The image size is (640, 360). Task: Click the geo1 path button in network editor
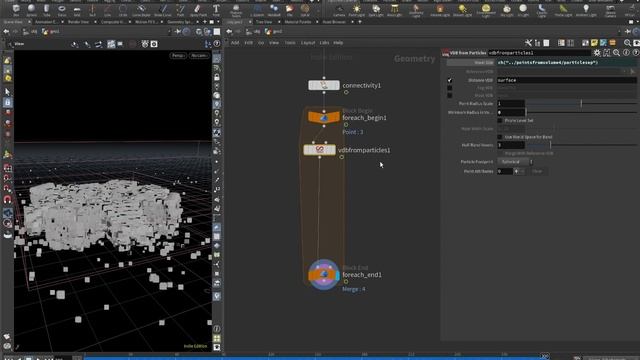click(x=274, y=31)
